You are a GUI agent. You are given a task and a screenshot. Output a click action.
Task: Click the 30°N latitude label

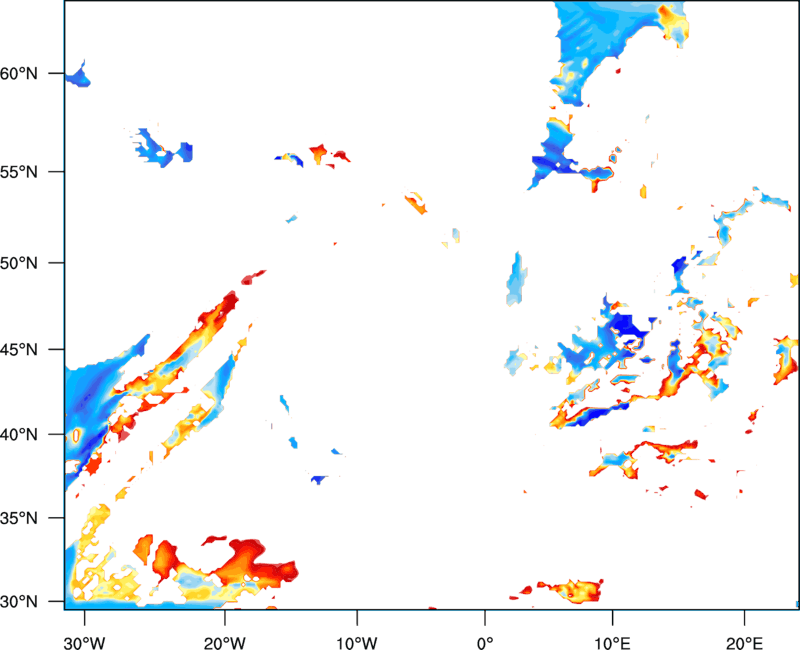click(19, 602)
